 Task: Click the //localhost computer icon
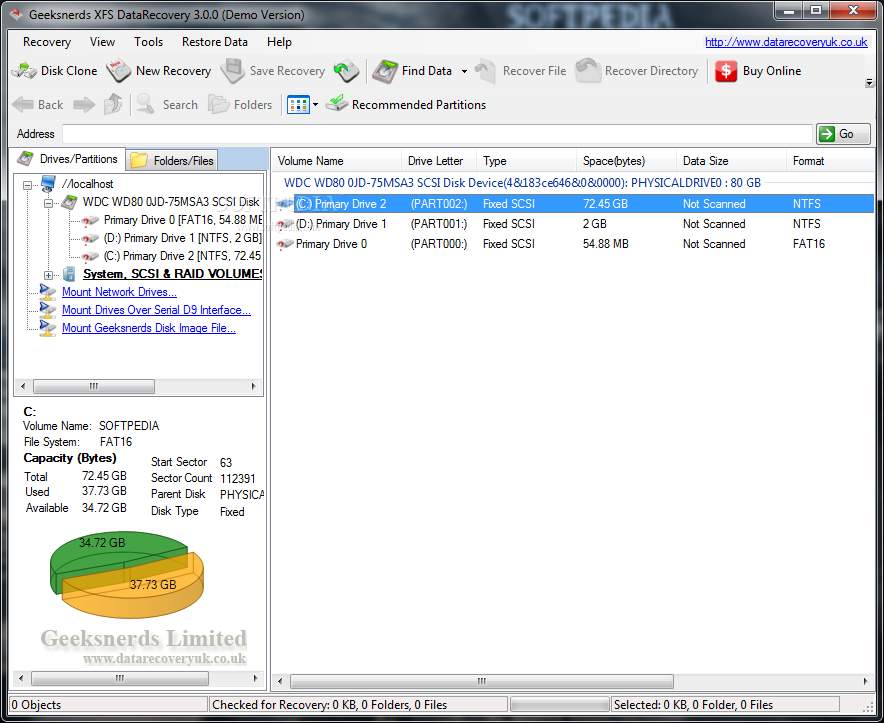[48, 183]
